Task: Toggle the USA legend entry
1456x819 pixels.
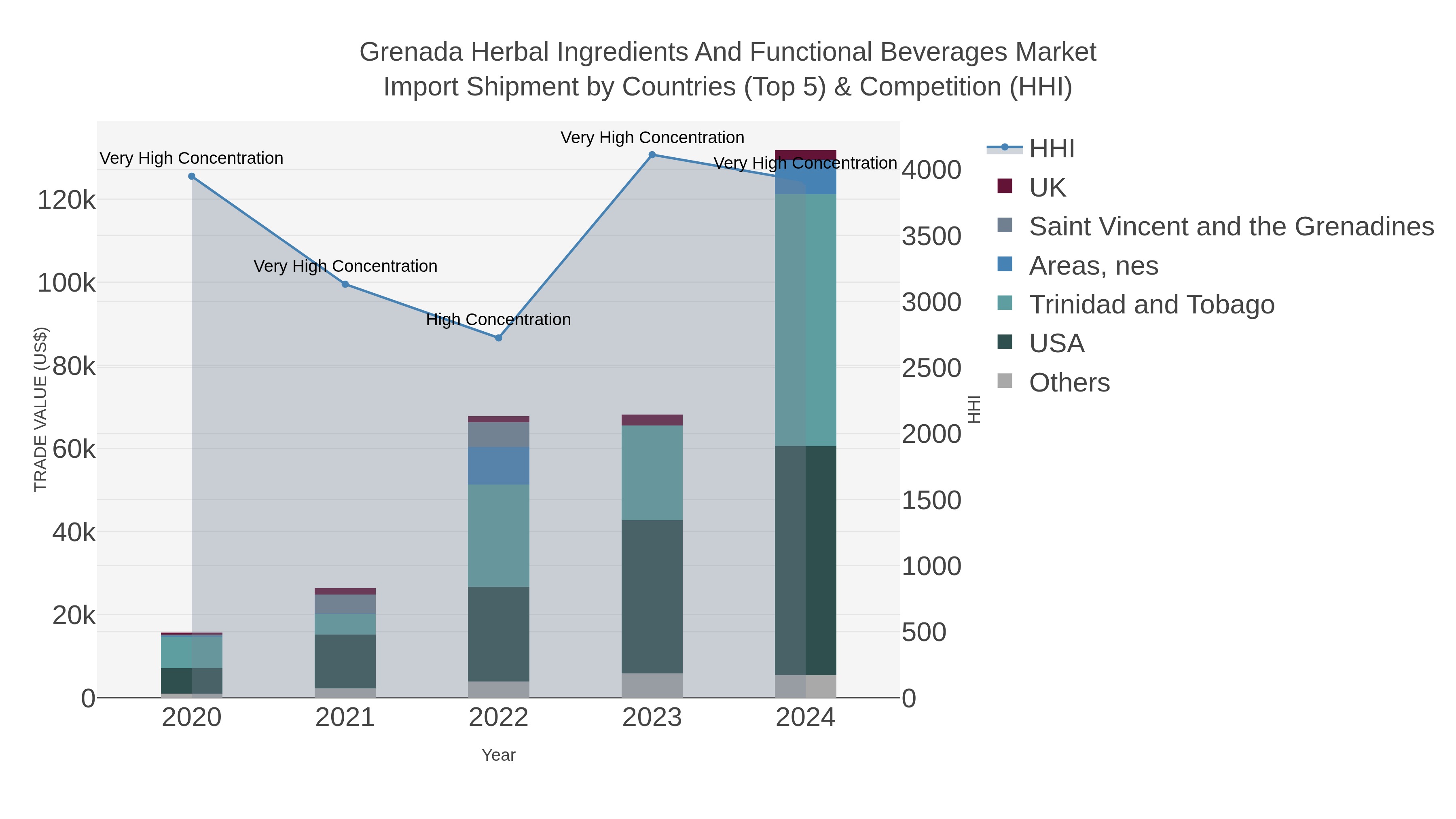Action: tap(1041, 344)
